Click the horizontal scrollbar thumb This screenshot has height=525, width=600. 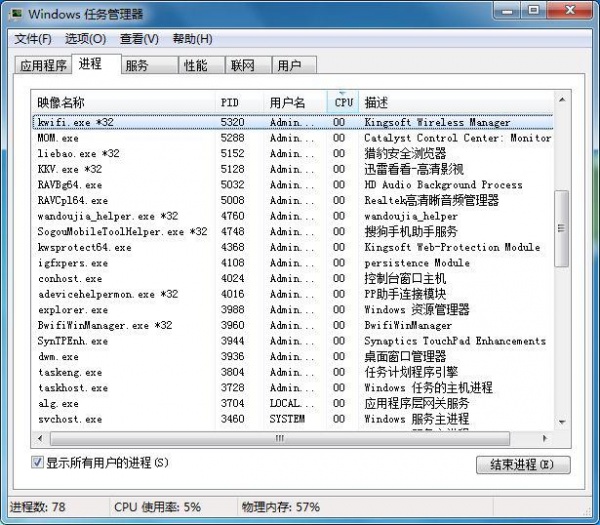(280, 439)
